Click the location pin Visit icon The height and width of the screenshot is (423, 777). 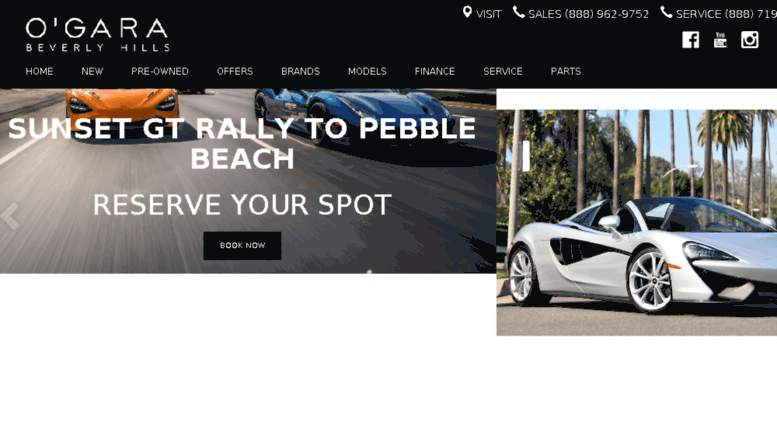(467, 12)
